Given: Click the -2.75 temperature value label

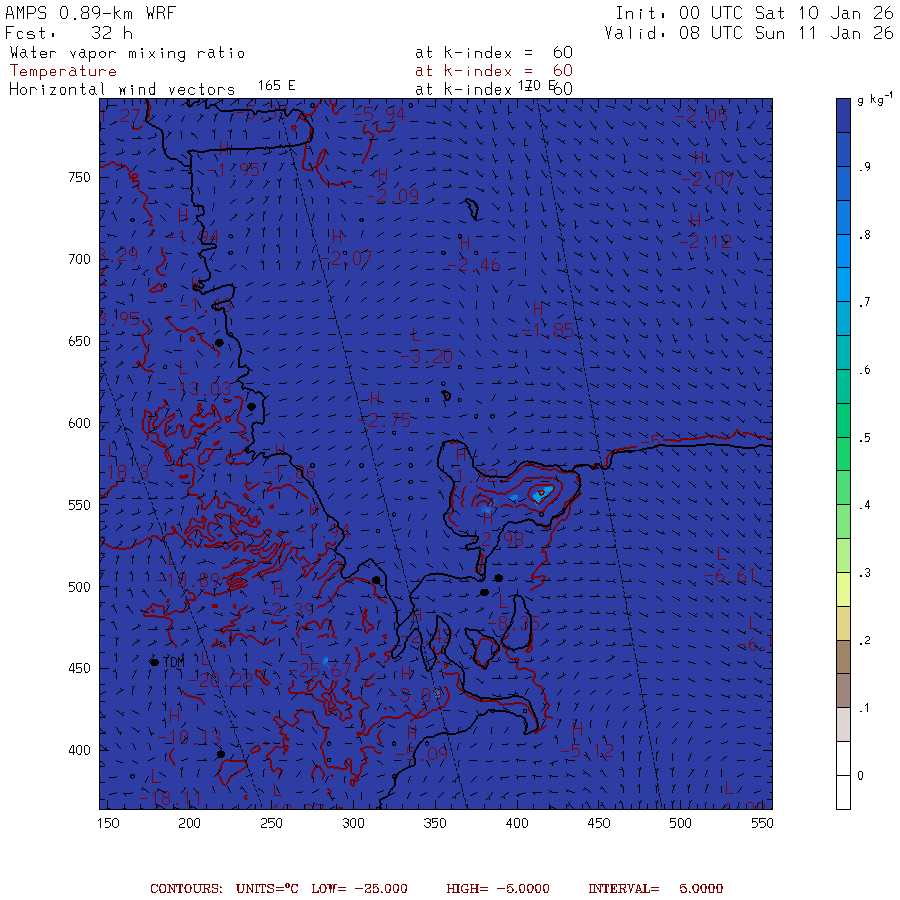Looking at the screenshot, I should coord(389,422).
